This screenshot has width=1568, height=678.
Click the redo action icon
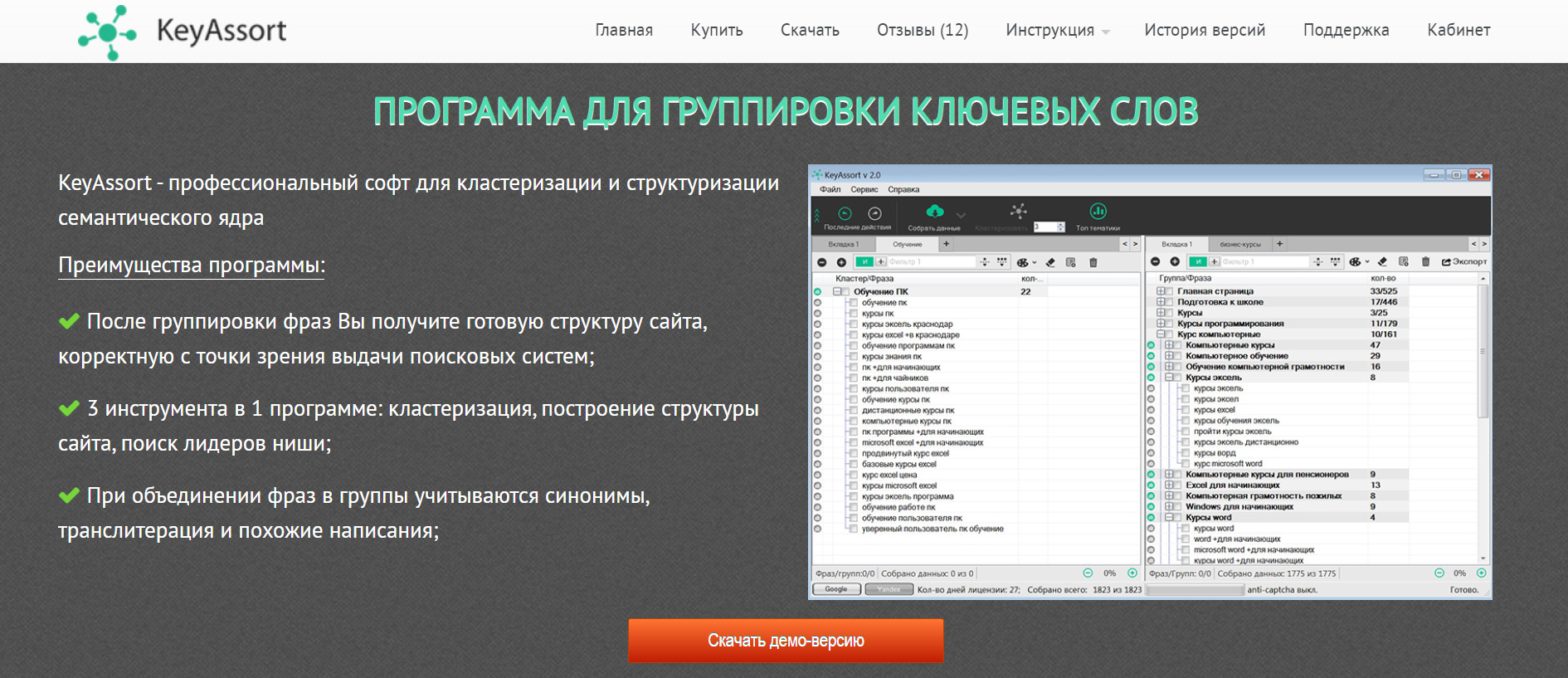coord(874,213)
